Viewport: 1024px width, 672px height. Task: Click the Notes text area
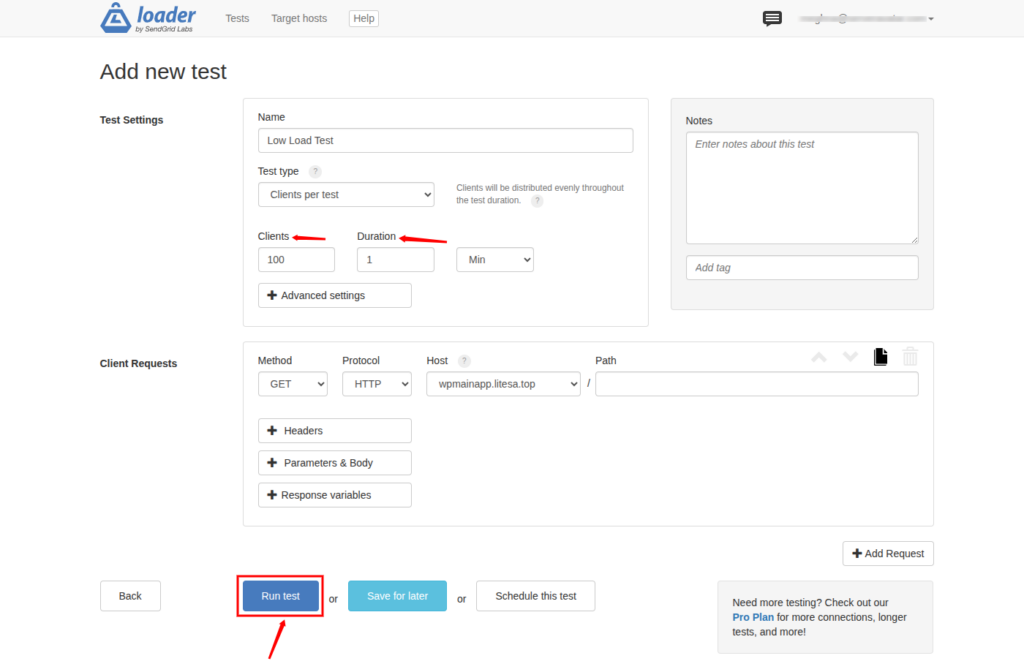(802, 188)
